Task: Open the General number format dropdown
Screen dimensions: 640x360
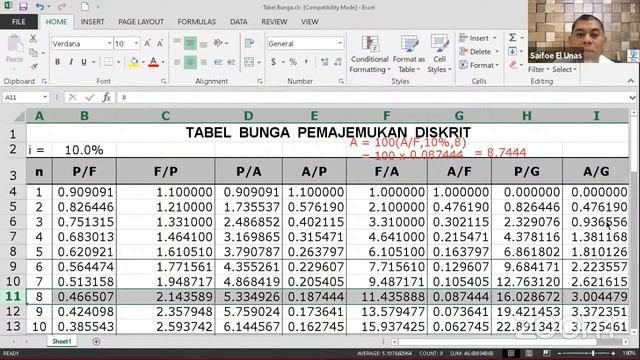Action: 340,43
